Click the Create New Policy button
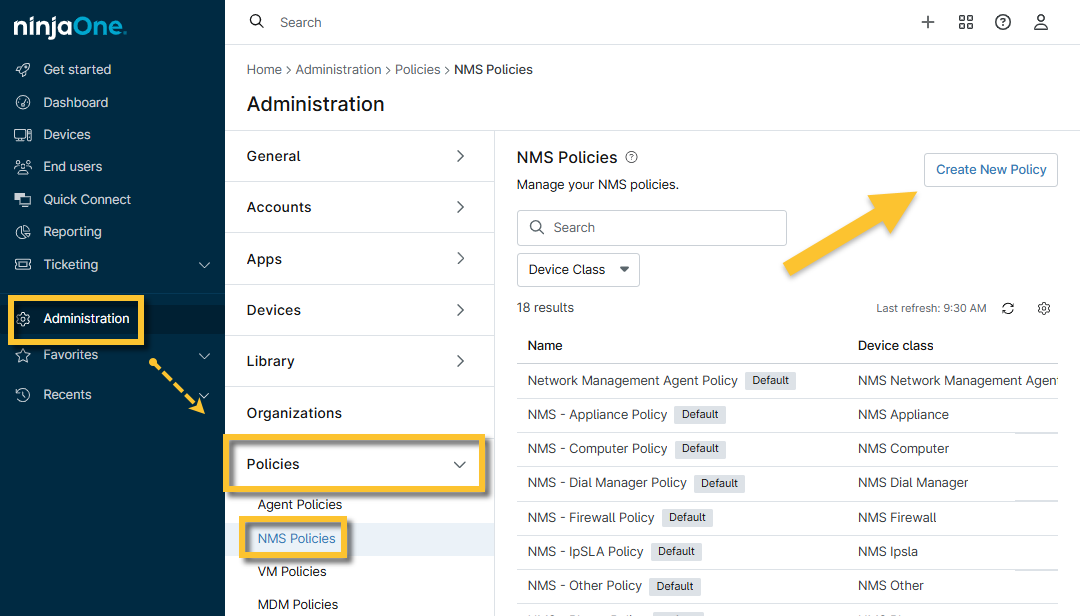 tap(990, 170)
